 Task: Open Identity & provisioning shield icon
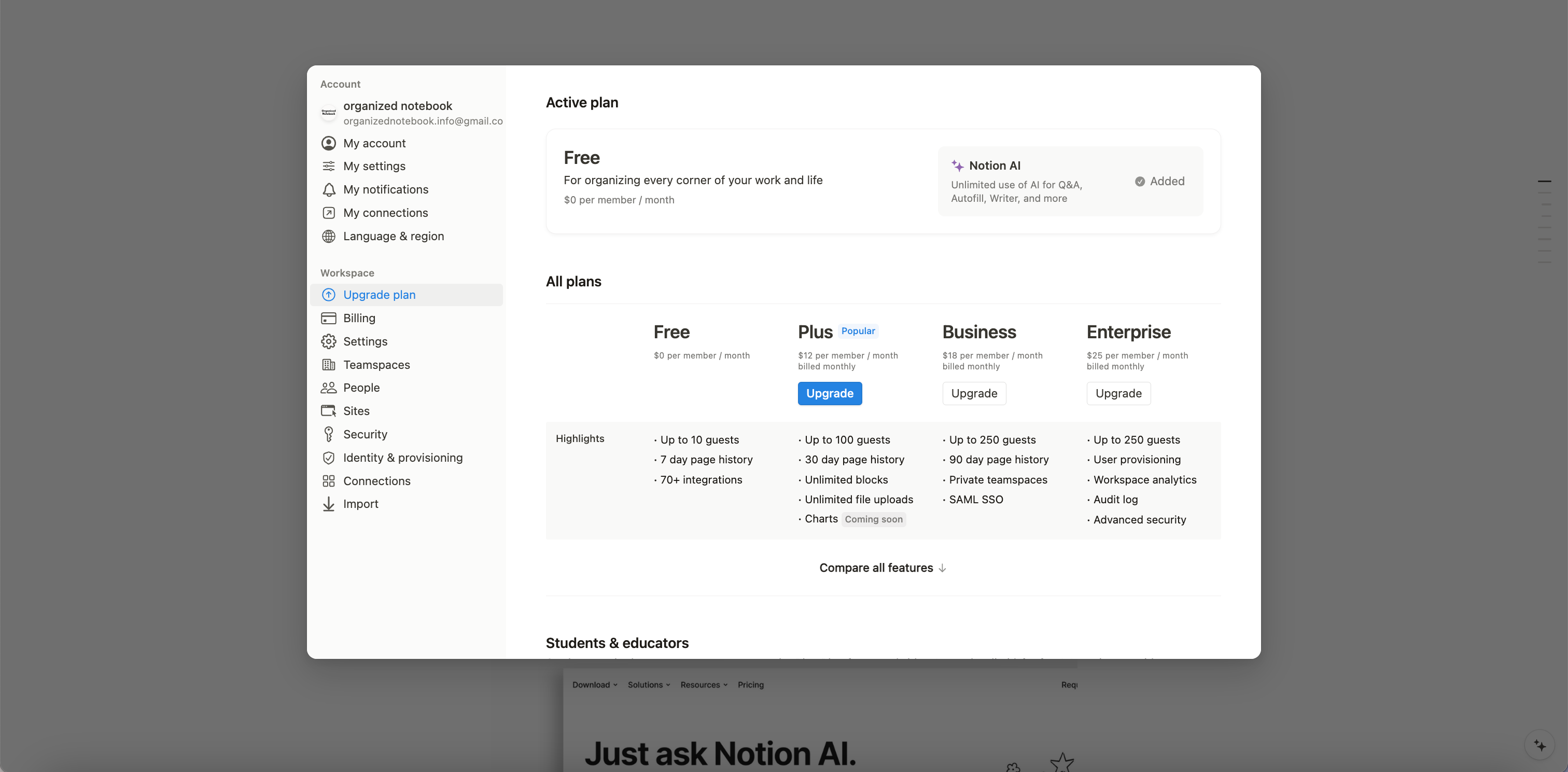pos(328,458)
